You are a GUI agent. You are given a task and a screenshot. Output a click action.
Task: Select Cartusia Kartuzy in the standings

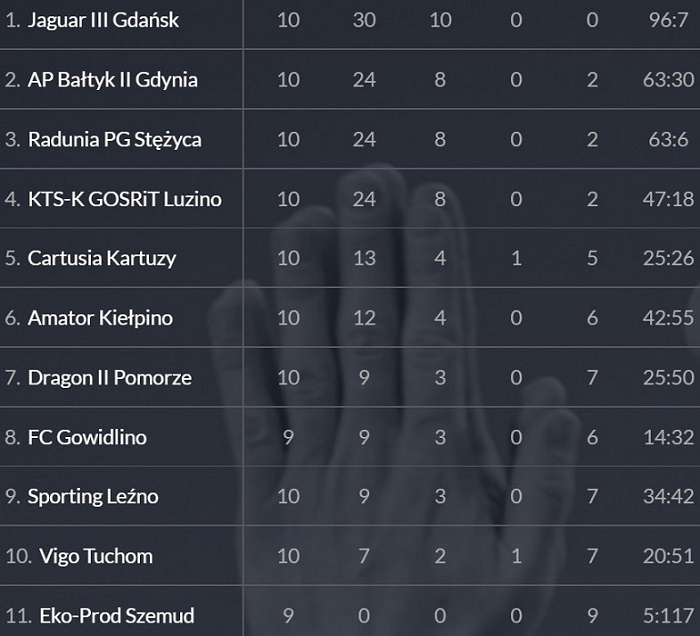[x=102, y=259]
